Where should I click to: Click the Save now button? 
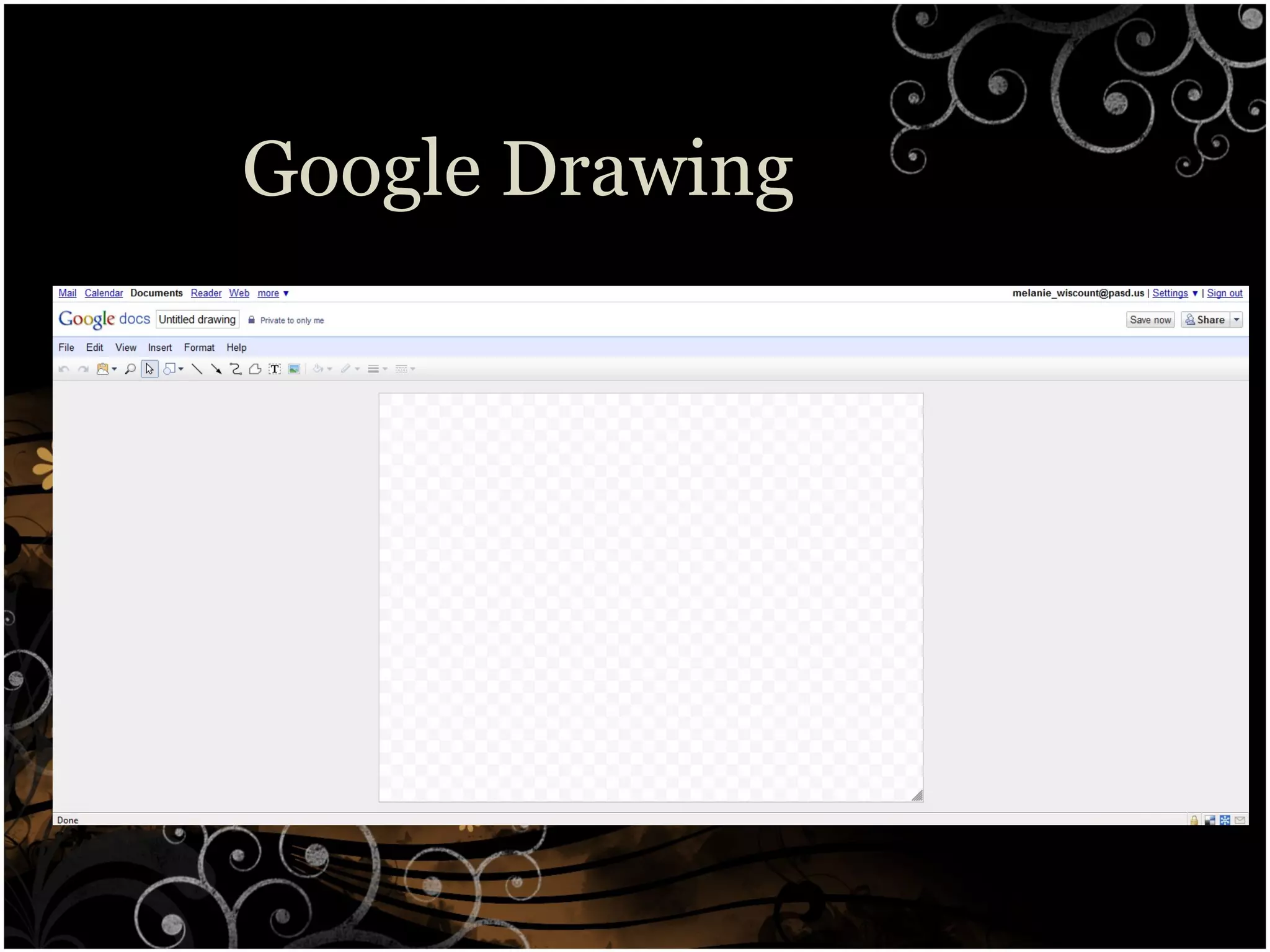point(1150,320)
